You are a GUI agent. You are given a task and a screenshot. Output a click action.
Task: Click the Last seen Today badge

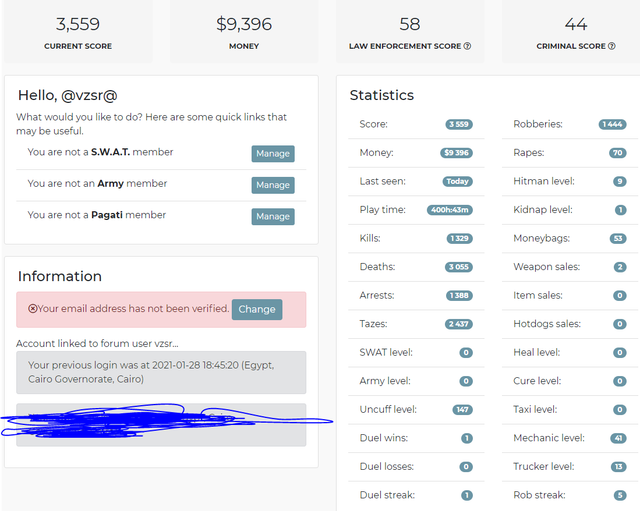point(458,182)
